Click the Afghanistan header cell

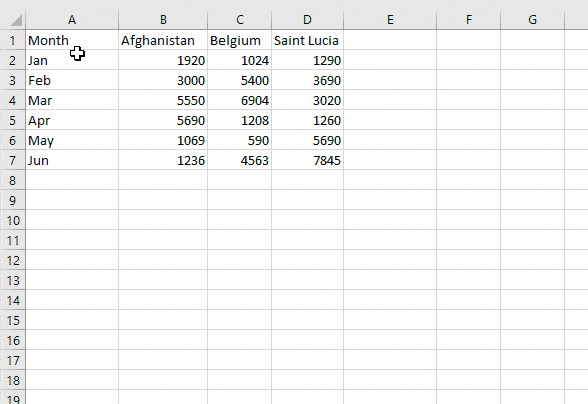coord(163,40)
